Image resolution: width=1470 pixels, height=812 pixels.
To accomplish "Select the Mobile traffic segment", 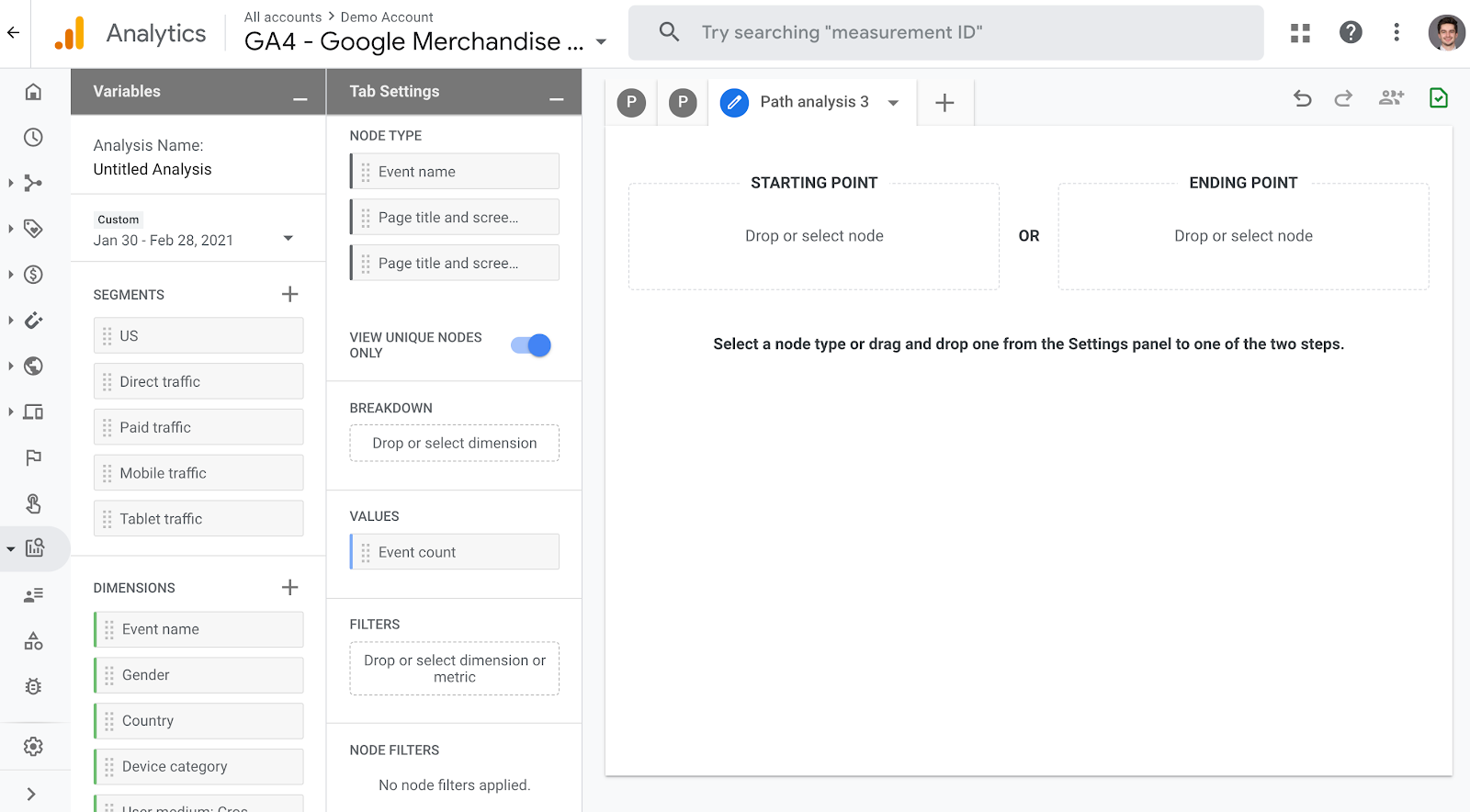I will [x=198, y=473].
